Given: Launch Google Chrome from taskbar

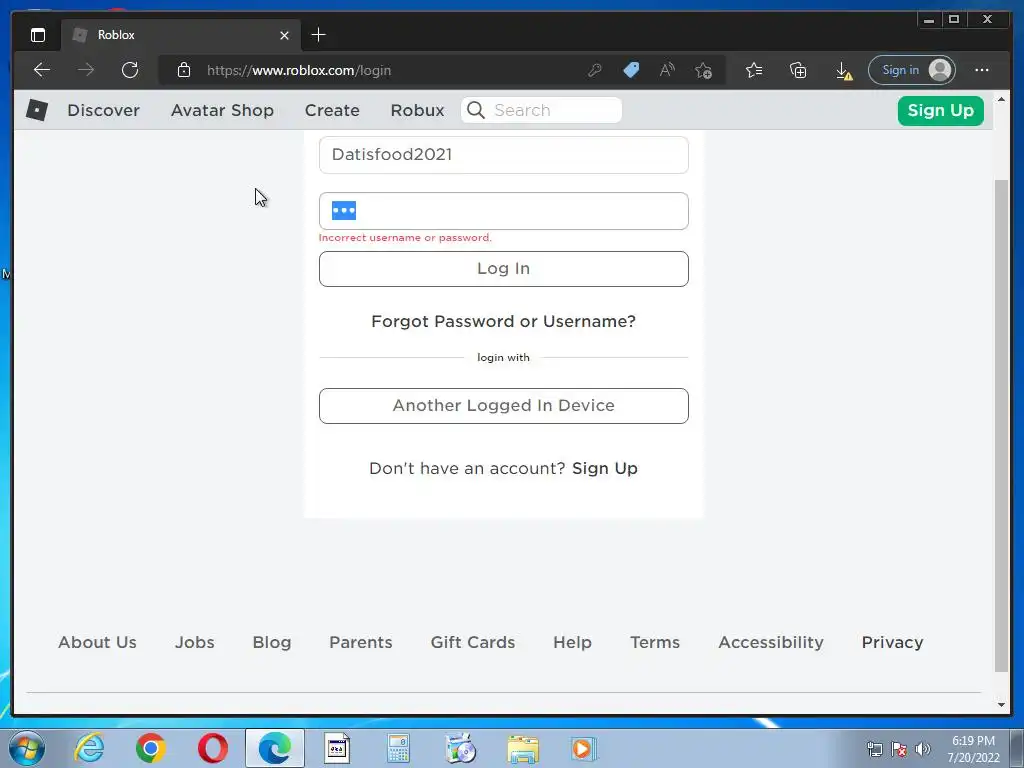Looking at the screenshot, I should tap(151, 748).
